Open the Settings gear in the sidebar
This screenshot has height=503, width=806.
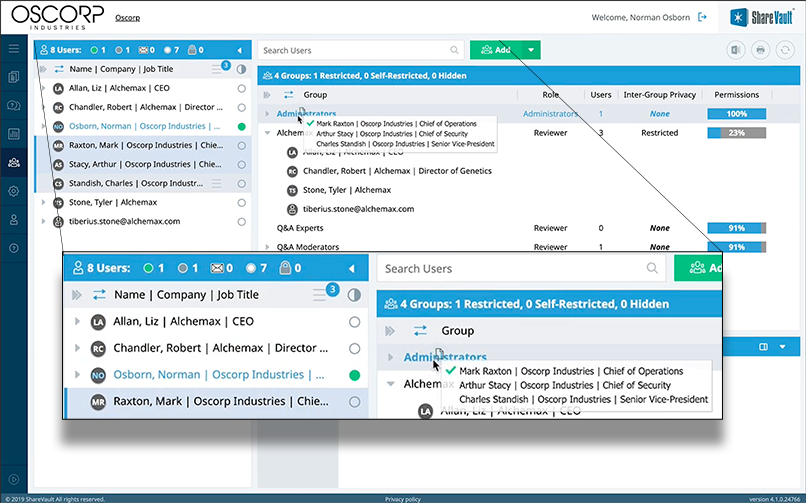click(14, 191)
